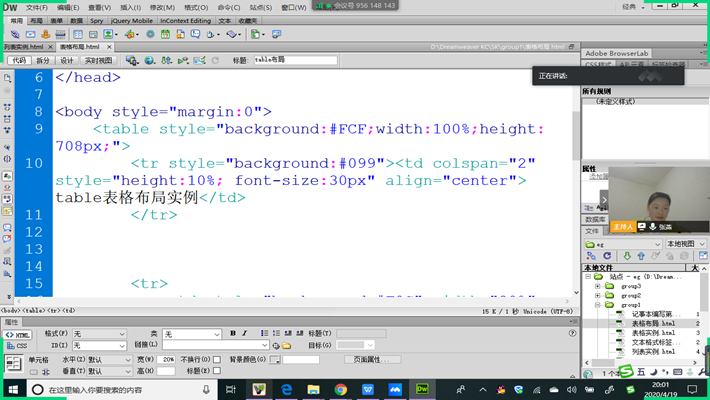Click the title (标题) input field
Viewport: 710px width, 400px height.
click(x=294, y=60)
